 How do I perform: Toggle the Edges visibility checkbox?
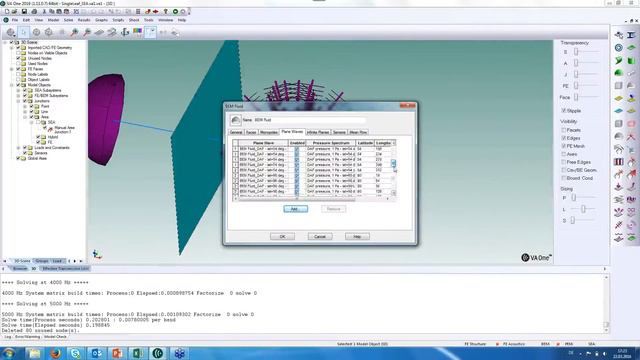click(x=564, y=138)
